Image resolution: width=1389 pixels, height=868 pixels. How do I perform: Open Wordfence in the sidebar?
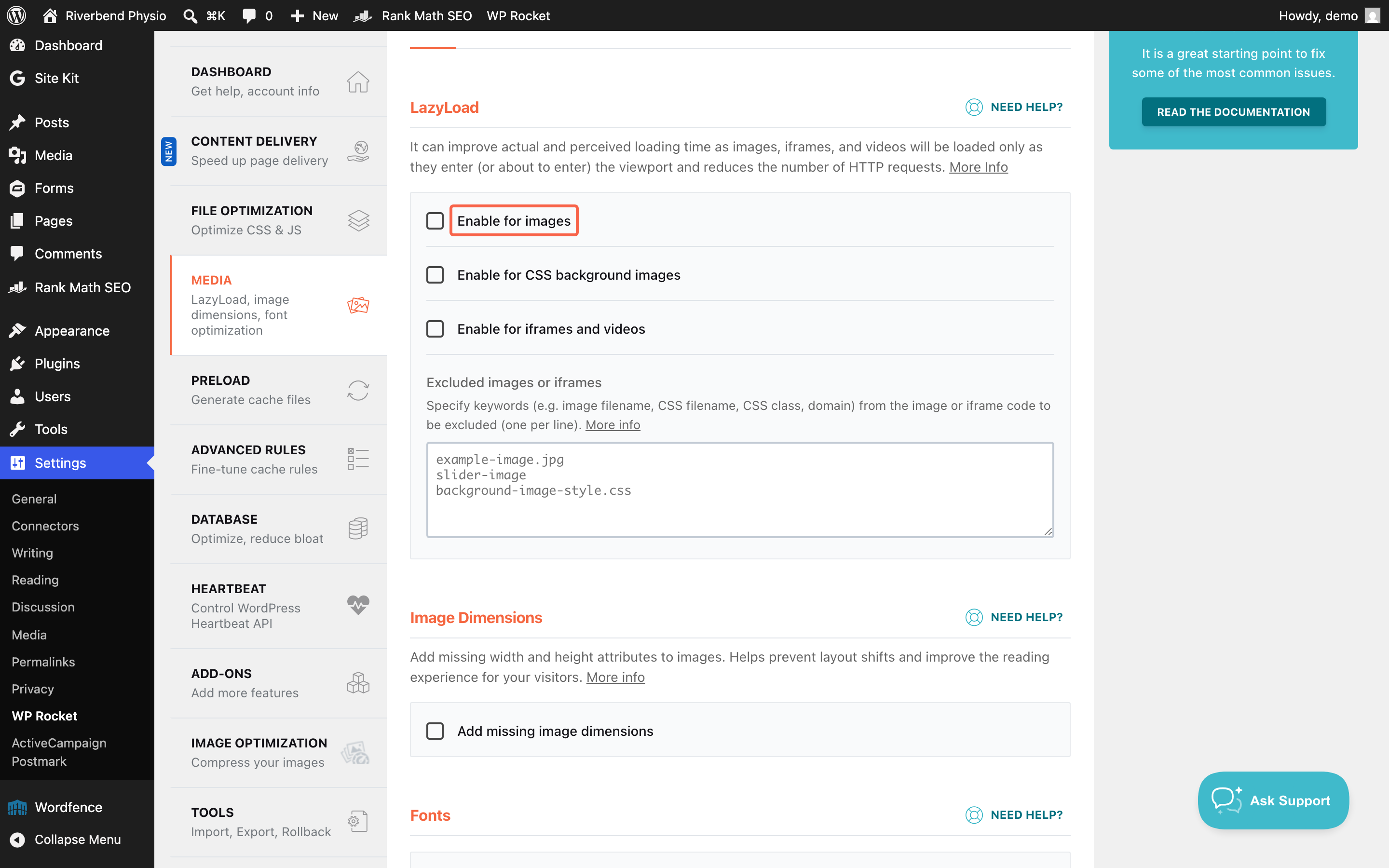click(x=77, y=807)
